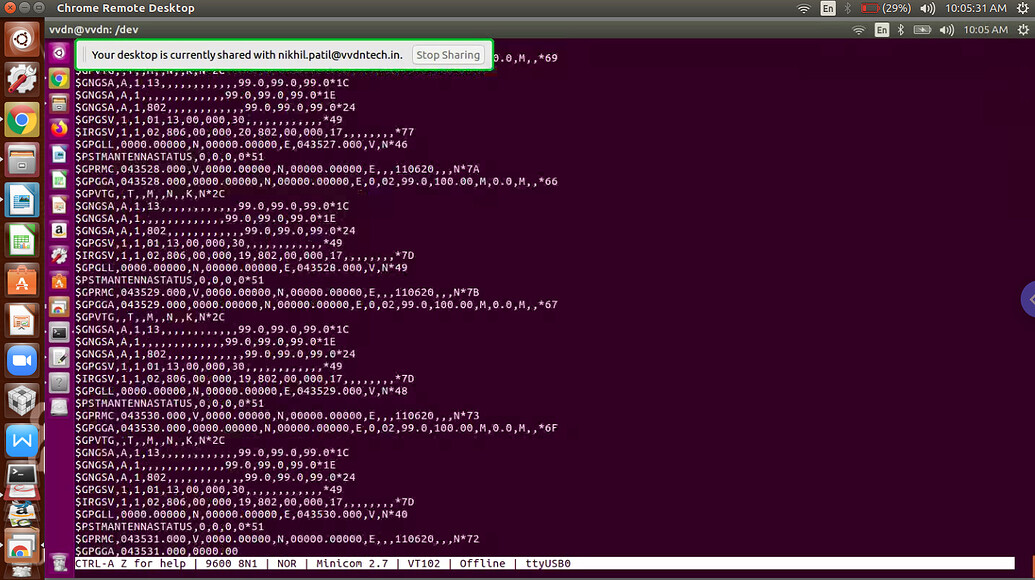The image size is (1035, 580).
Task: Open Amazon in the remote desktop launcher
Action: coord(59,229)
